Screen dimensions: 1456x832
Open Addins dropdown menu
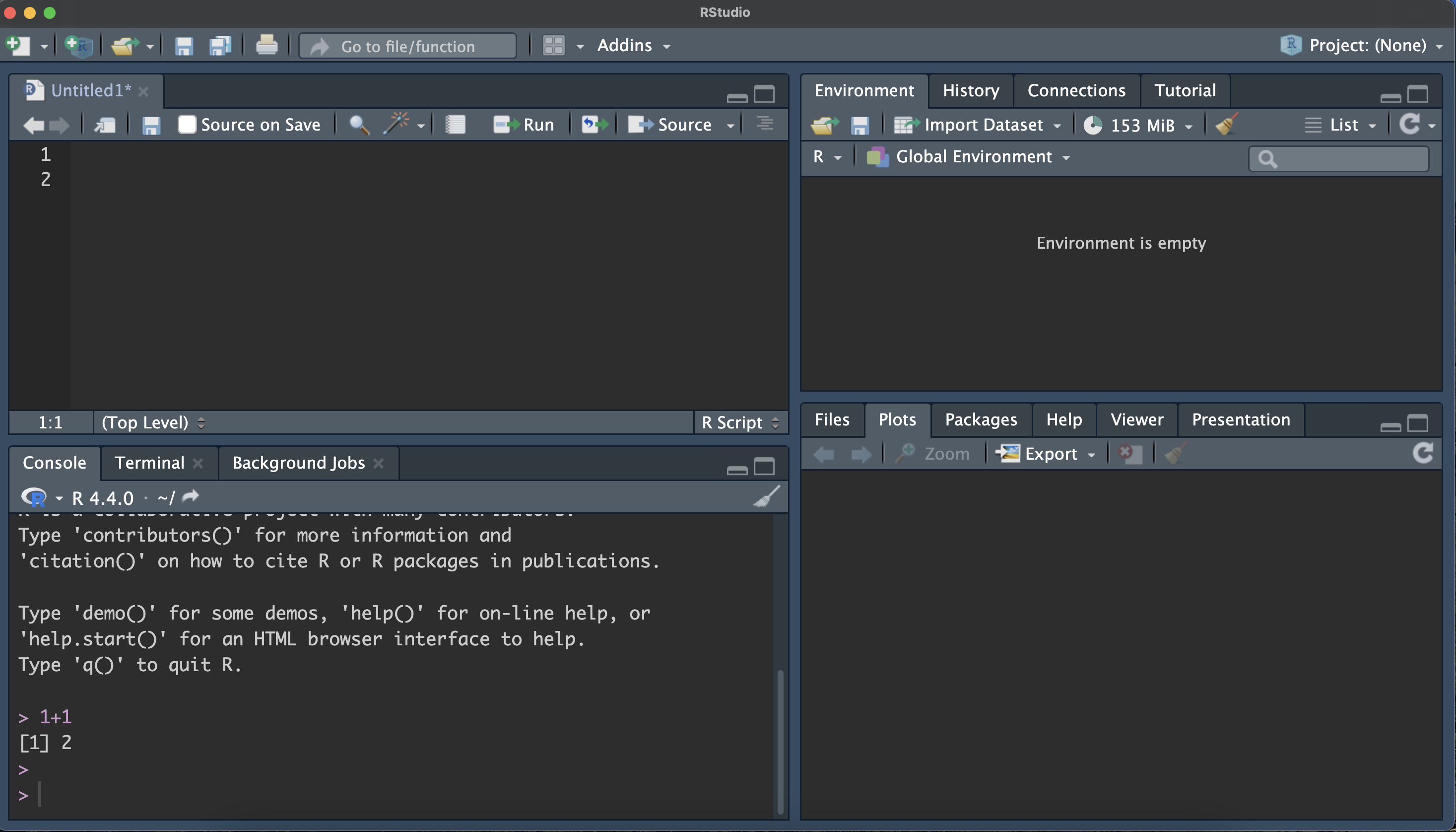pyautogui.click(x=634, y=45)
